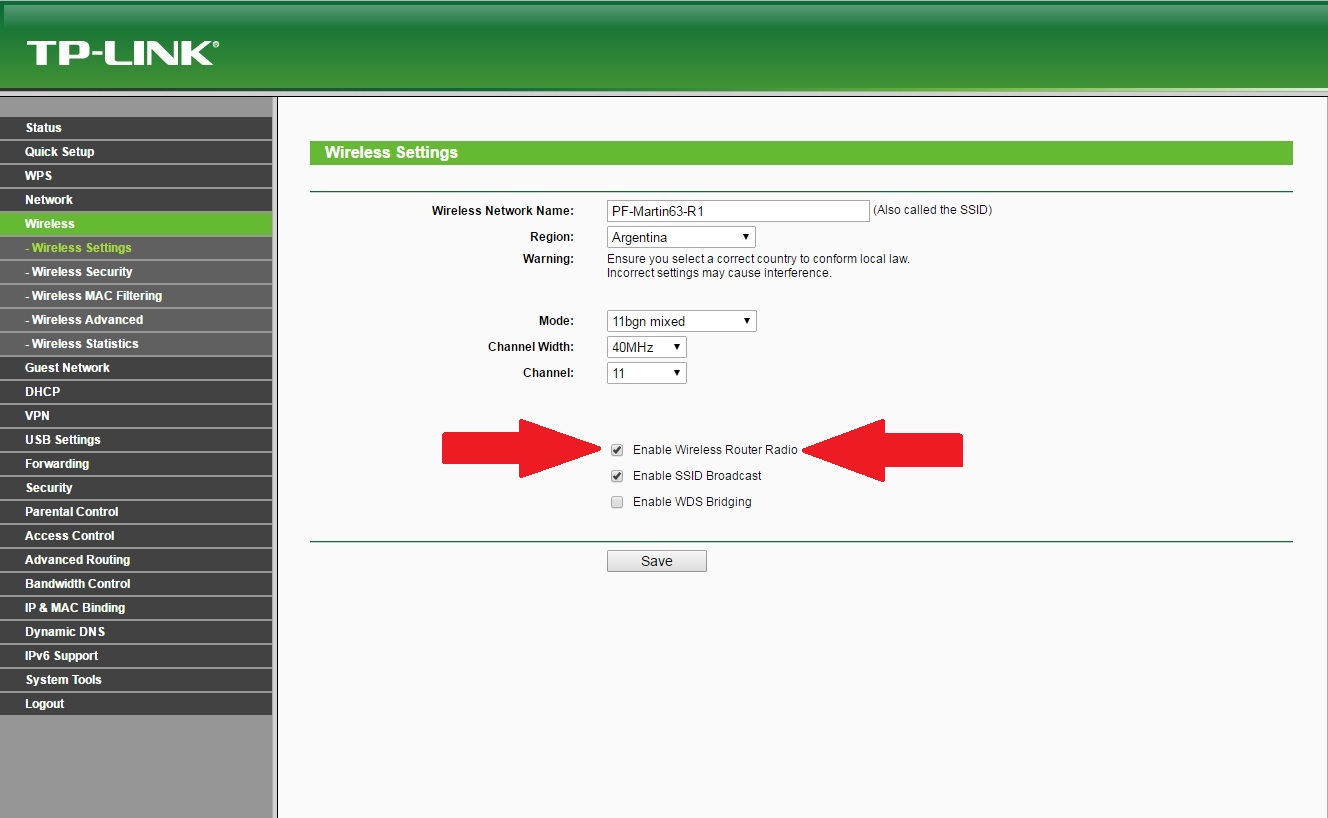Open IP & MAC Binding
The width and height of the screenshot is (1328, 818).
(x=136, y=608)
